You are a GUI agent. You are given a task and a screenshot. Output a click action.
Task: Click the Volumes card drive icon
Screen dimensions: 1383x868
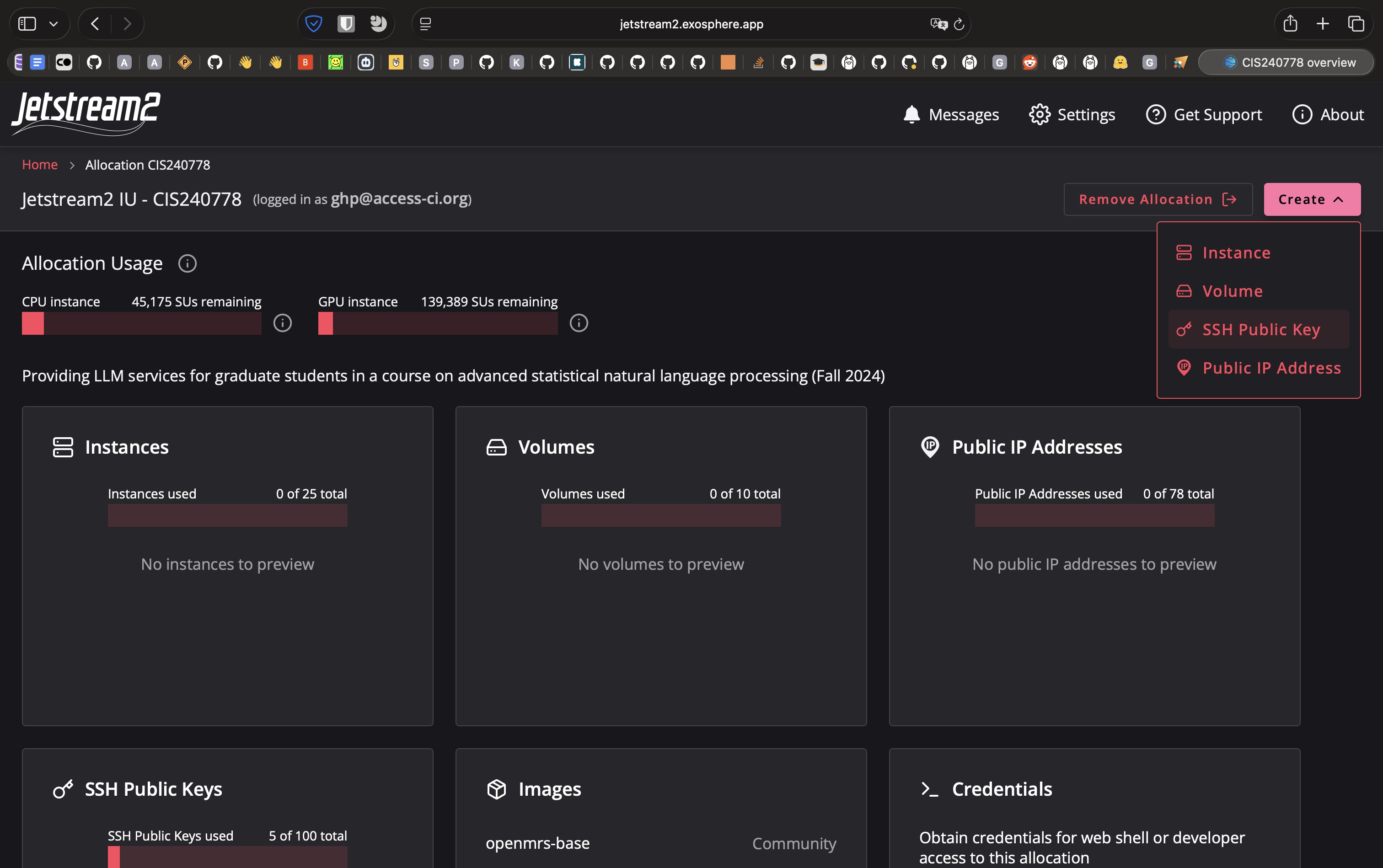coord(497,447)
